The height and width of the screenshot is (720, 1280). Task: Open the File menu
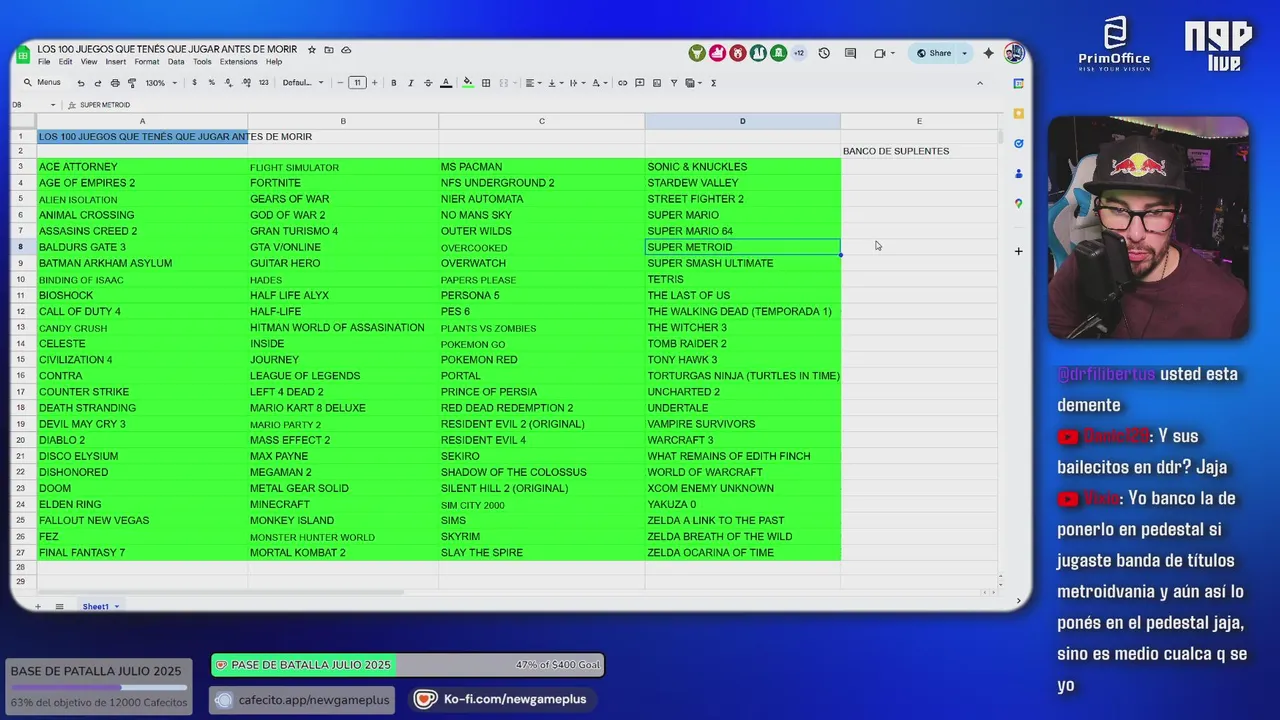[44, 62]
